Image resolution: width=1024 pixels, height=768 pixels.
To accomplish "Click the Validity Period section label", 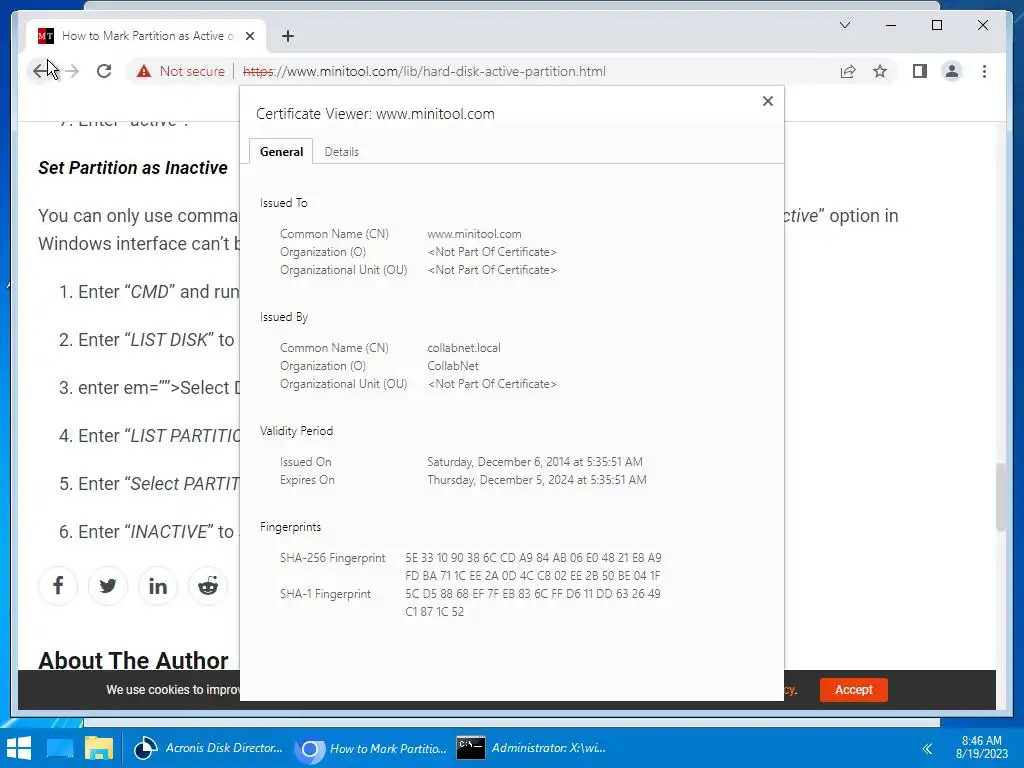I will click(296, 431).
